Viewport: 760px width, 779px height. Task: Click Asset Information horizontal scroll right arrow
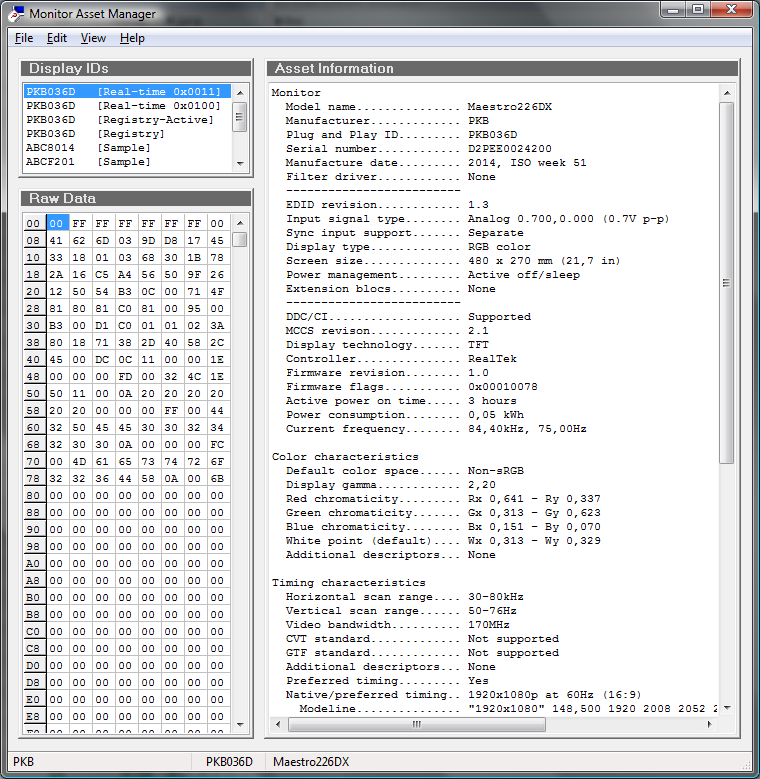point(711,724)
